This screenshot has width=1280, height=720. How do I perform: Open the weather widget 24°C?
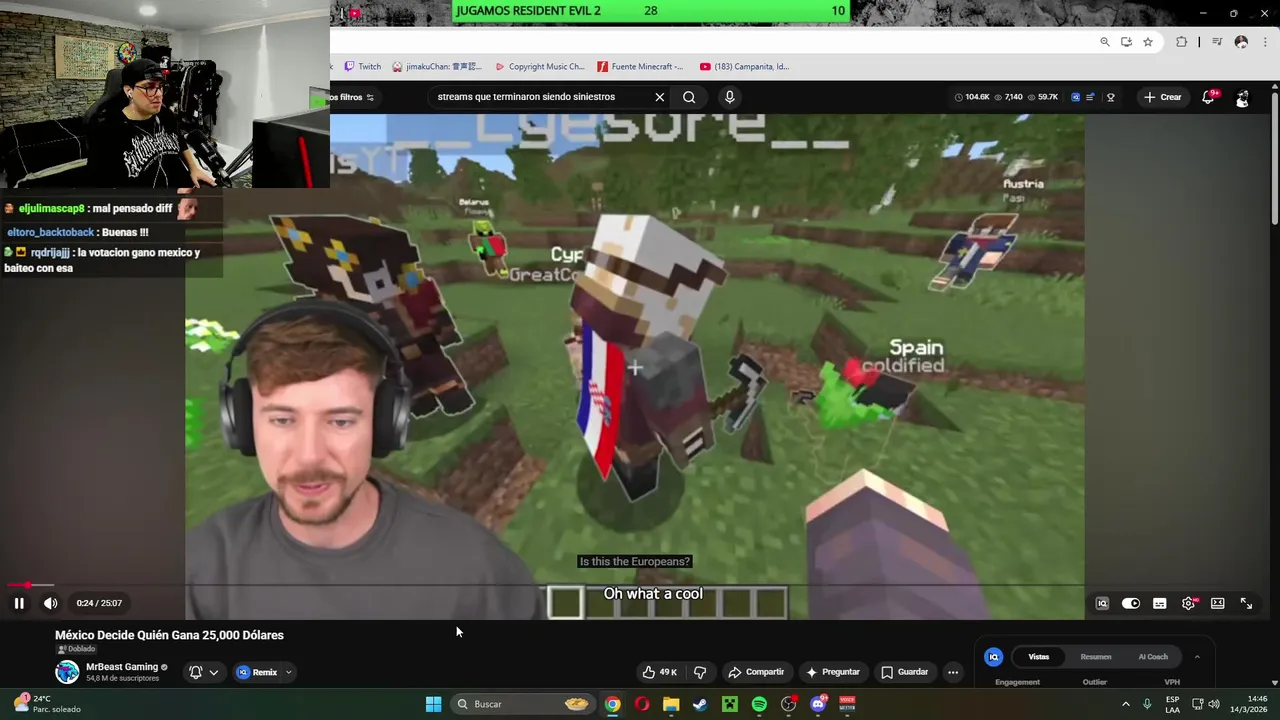(x=46, y=704)
